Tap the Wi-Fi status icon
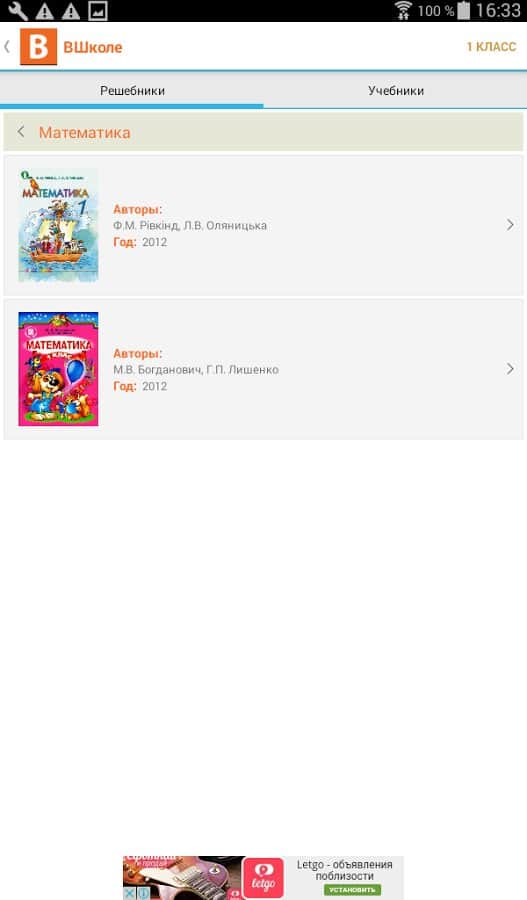Image resolution: width=527 pixels, height=900 pixels. (404, 10)
